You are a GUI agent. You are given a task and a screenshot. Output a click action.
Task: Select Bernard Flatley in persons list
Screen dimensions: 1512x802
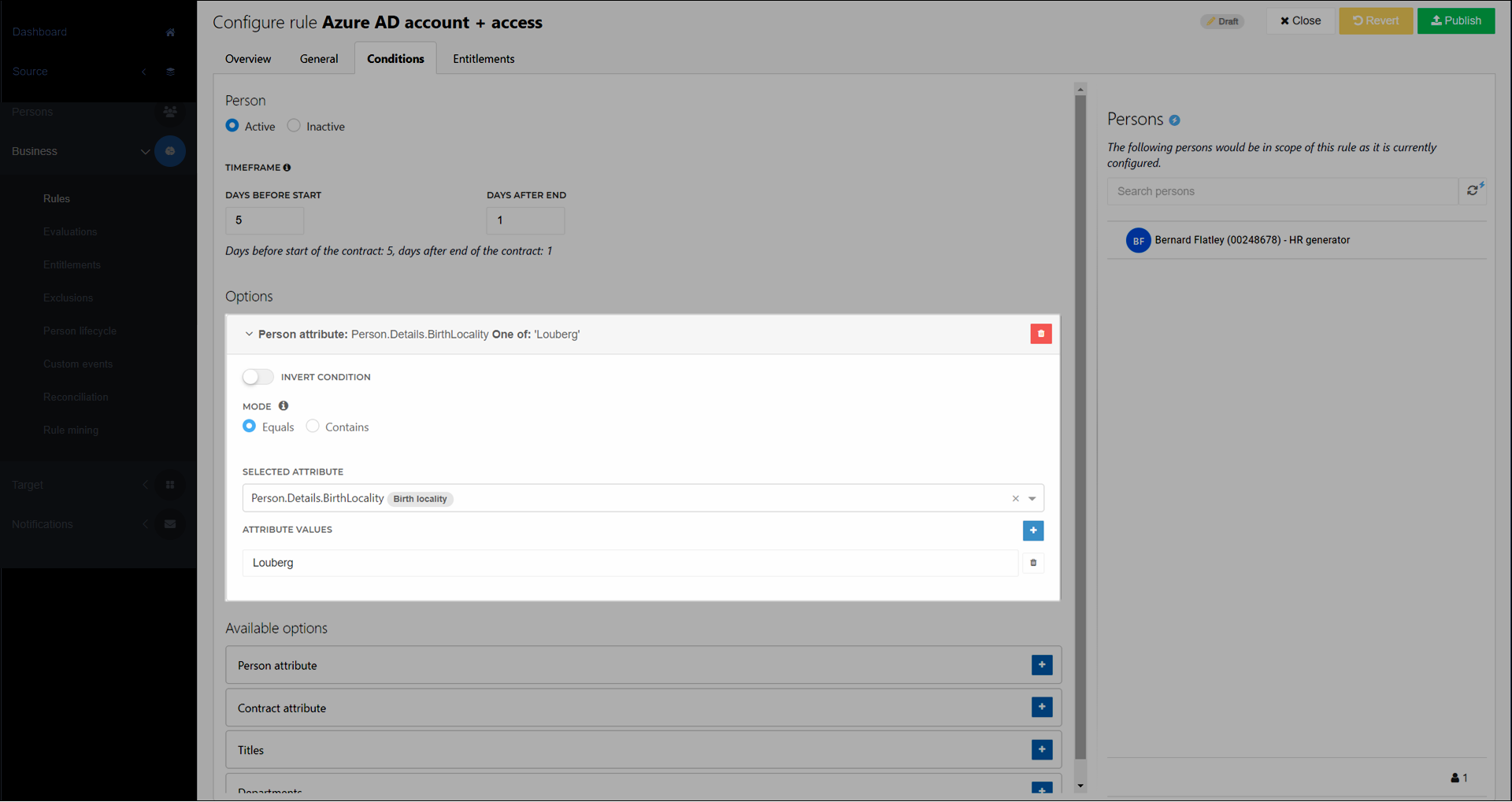[1297, 240]
